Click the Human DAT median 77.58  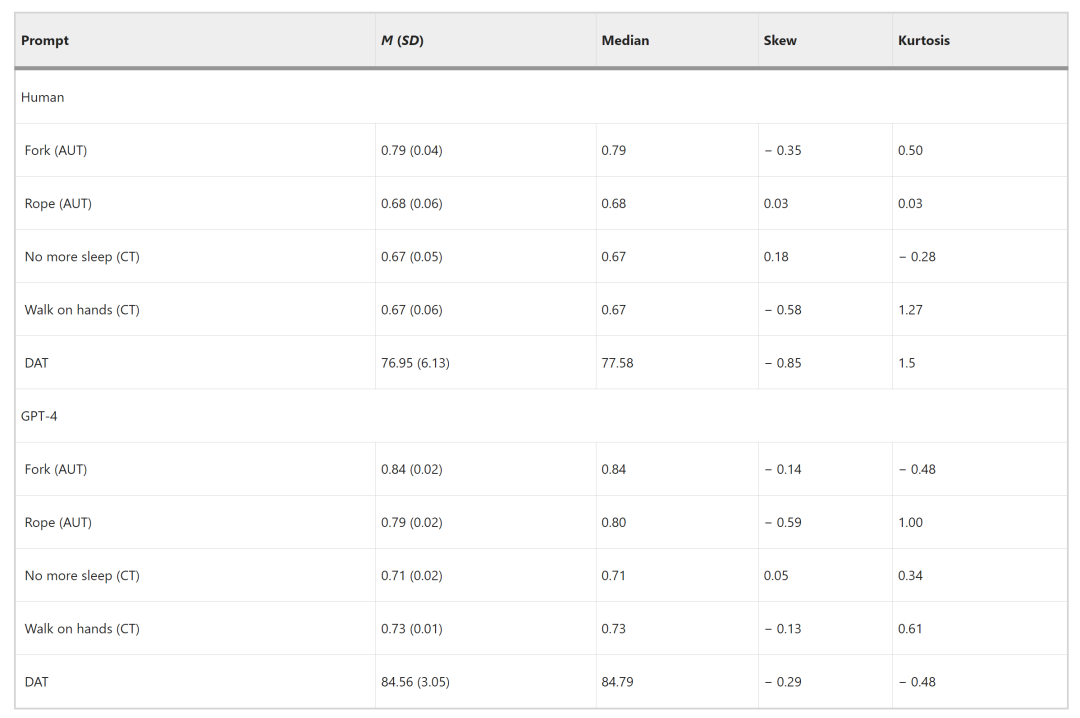[x=617, y=363]
